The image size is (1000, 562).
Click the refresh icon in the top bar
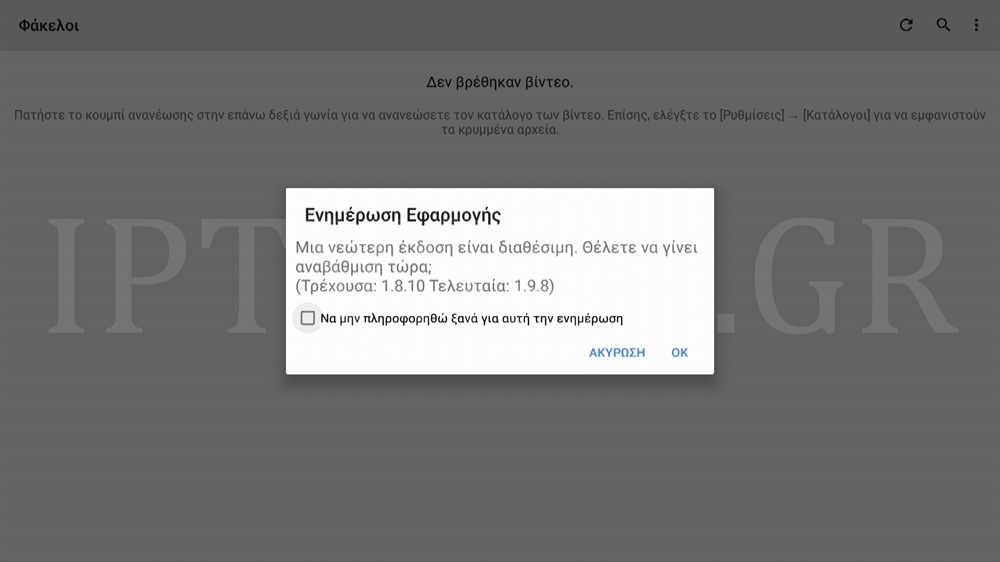(x=906, y=25)
